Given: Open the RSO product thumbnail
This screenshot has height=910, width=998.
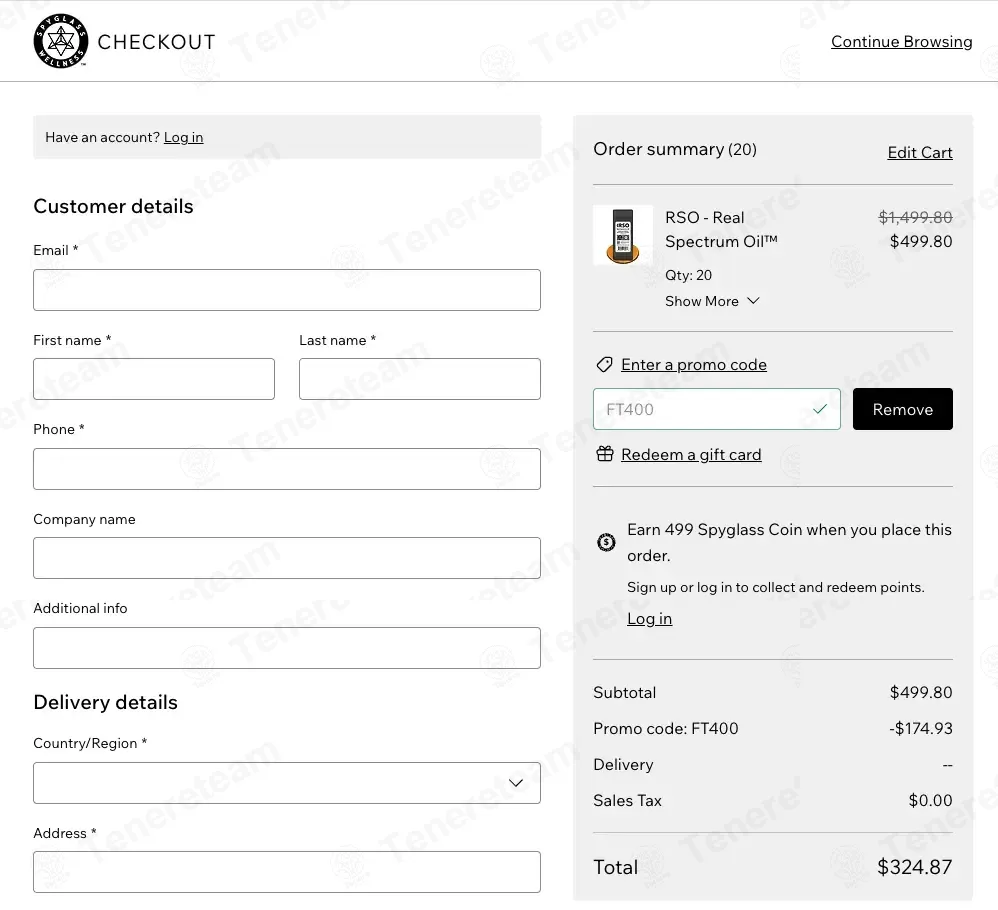Looking at the screenshot, I should click(x=622, y=234).
